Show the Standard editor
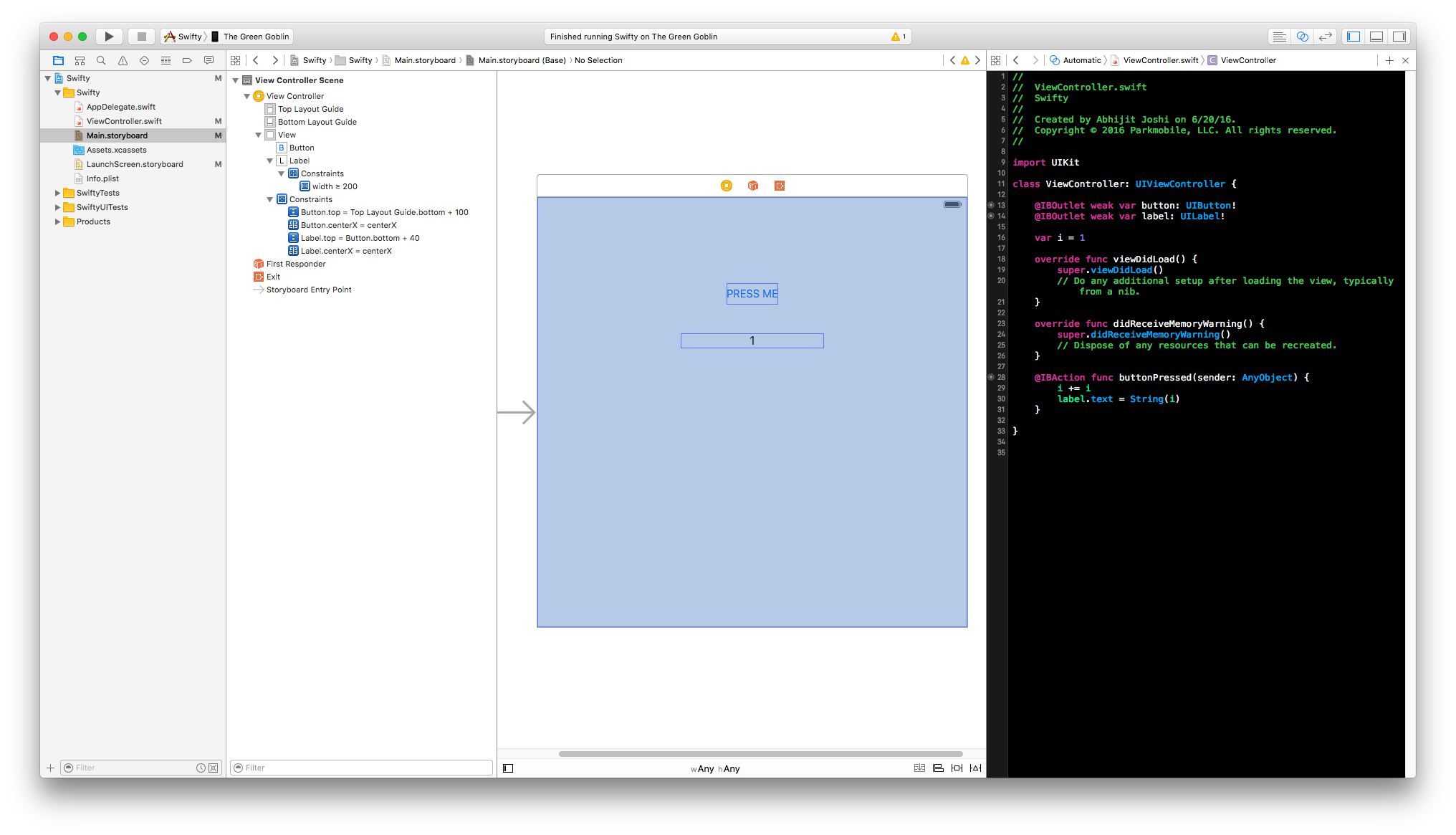This screenshot has width=1456, height=835. point(1279,37)
